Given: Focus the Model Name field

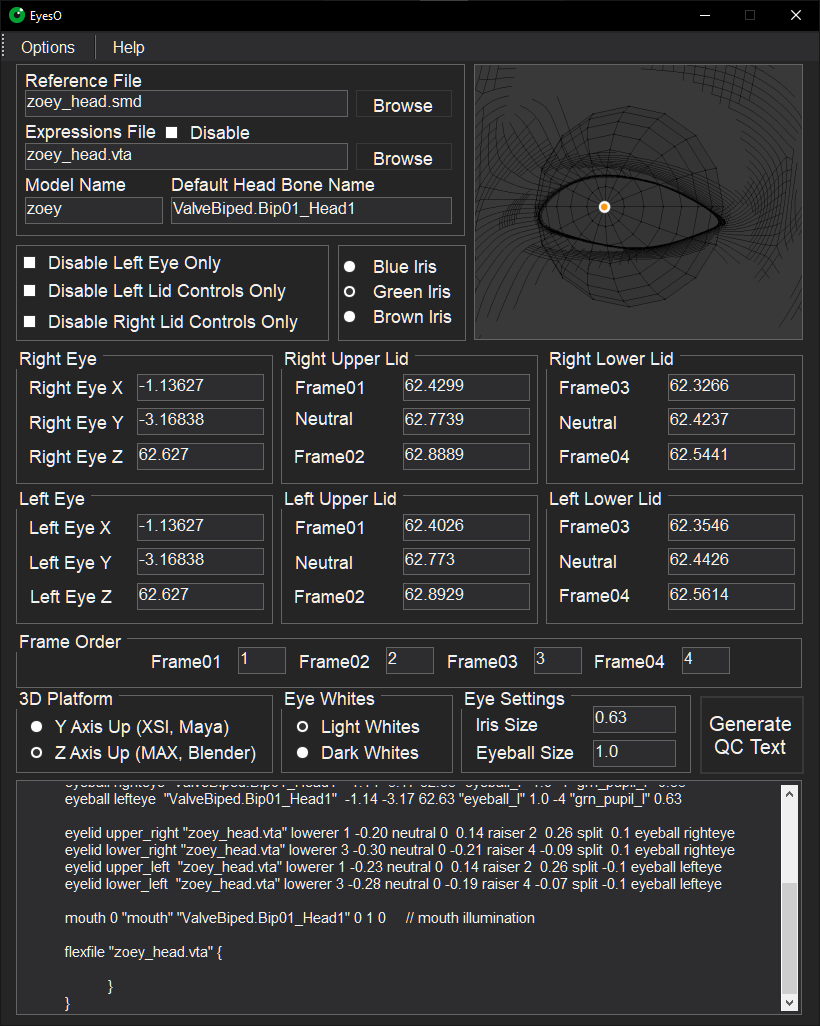Looking at the screenshot, I should pos(94,211).
